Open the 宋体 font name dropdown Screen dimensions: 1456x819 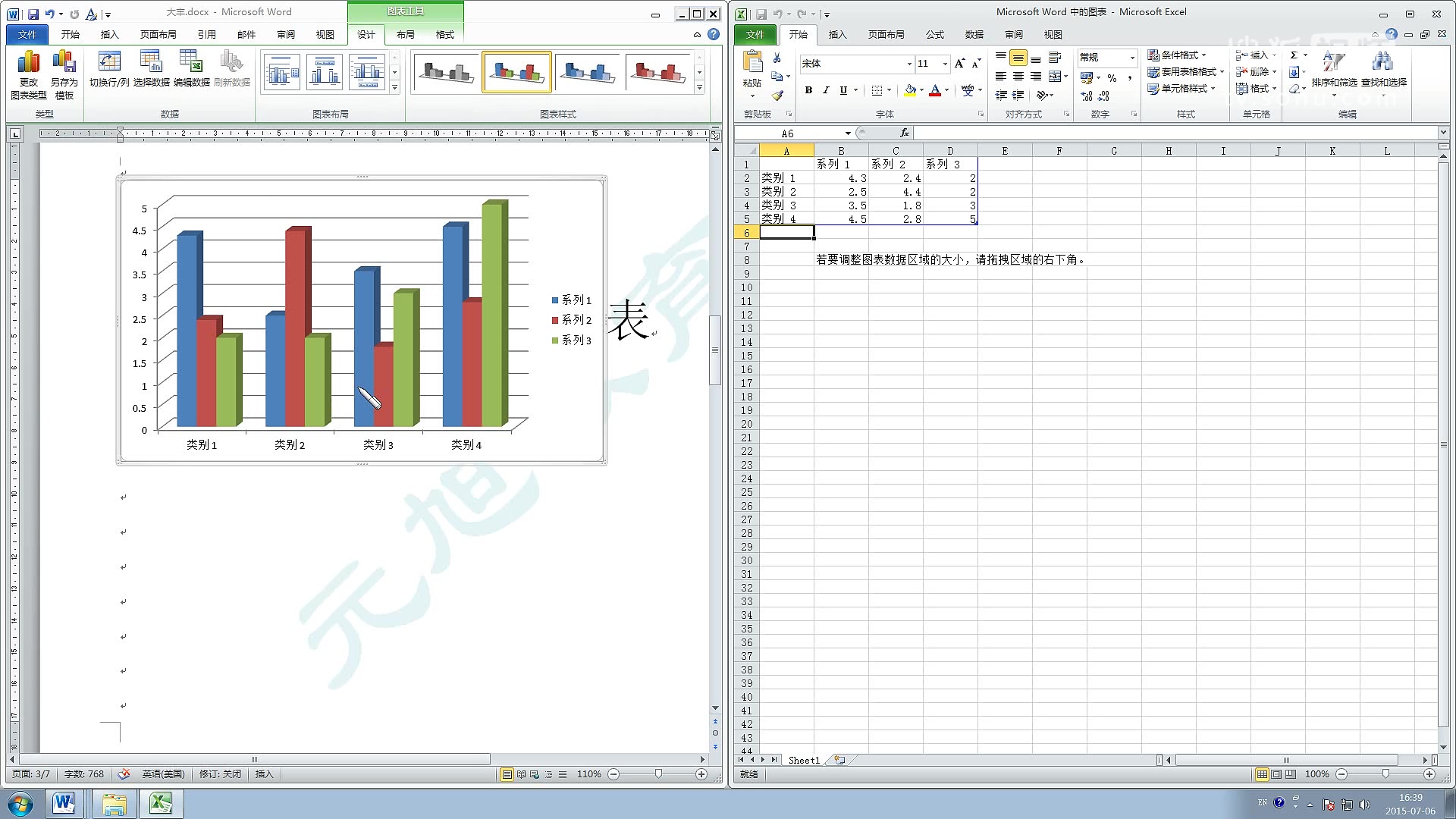909,64
